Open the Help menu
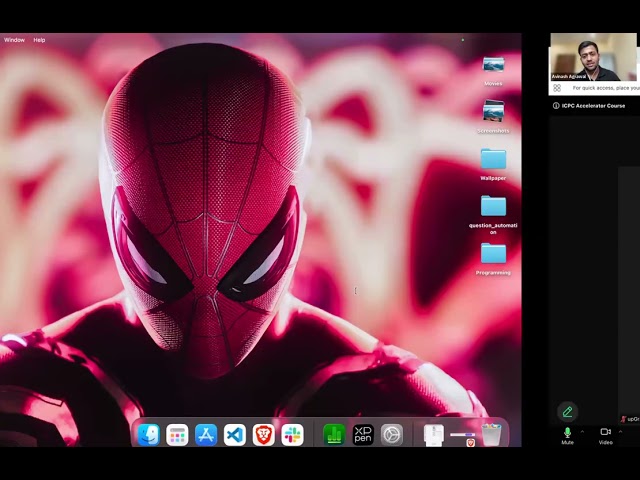The height and width of the screenshot is (480, 640). tap(39, 40)
